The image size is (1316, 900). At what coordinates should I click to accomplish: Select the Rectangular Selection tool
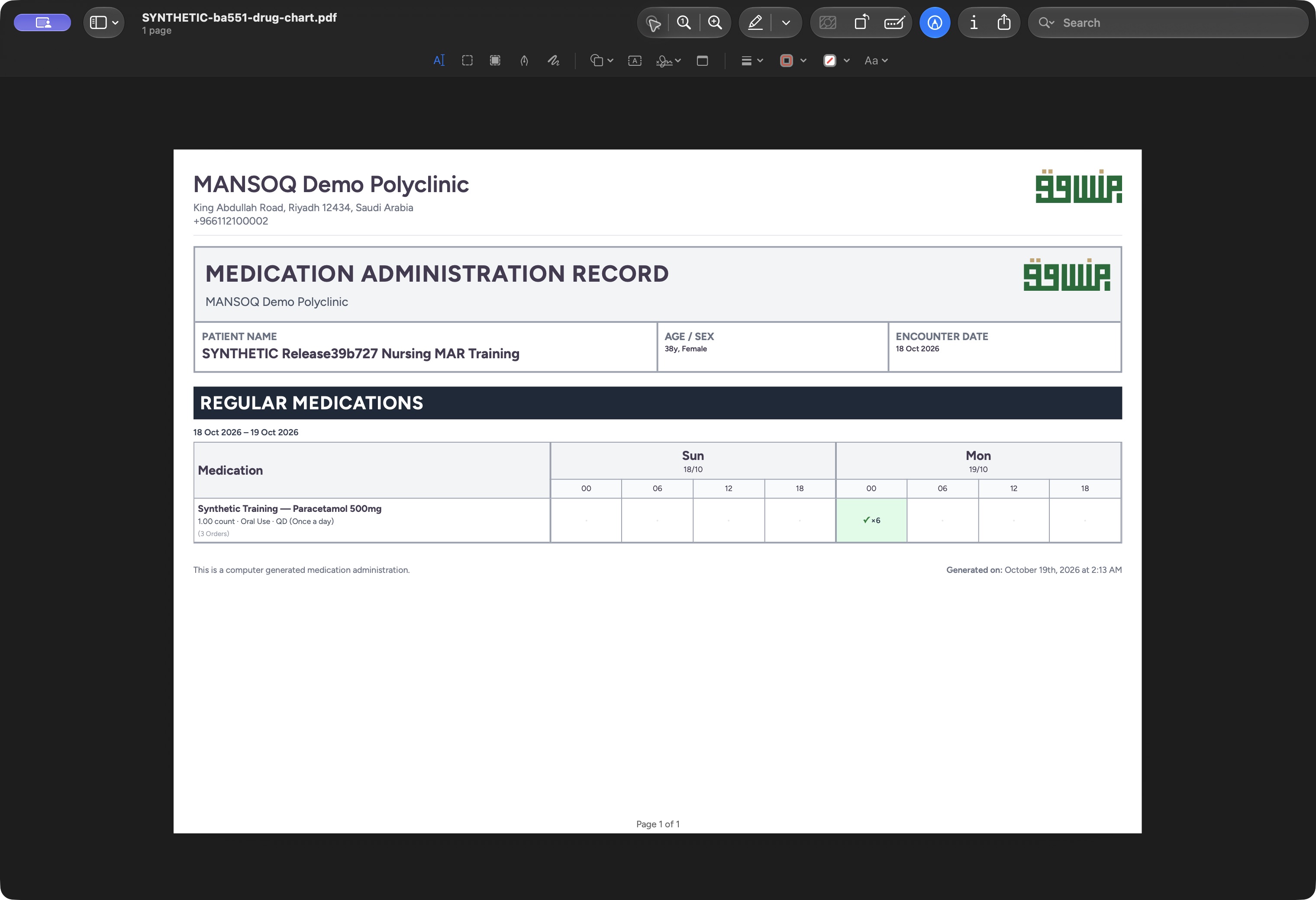[x=467, y=61]
